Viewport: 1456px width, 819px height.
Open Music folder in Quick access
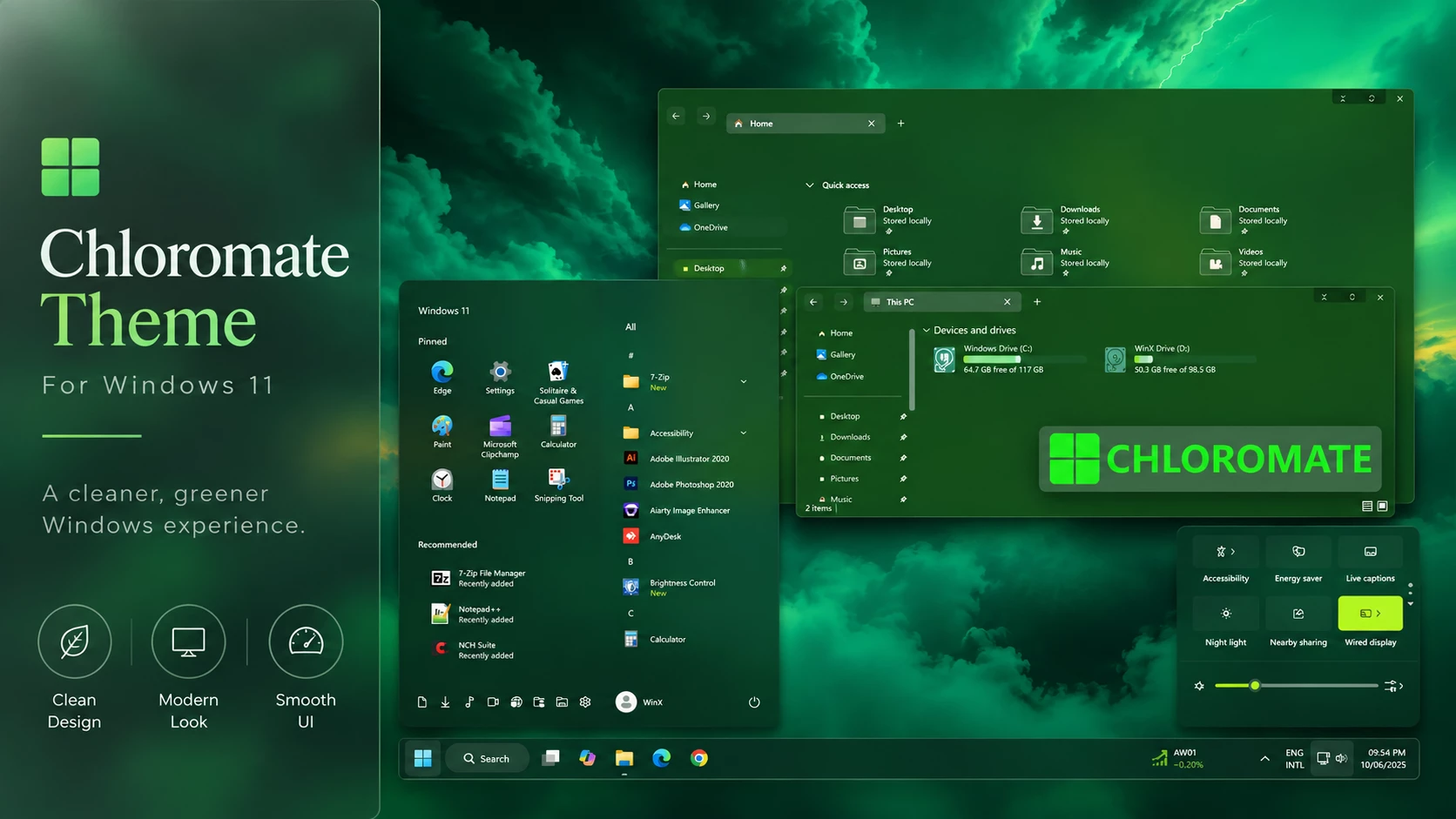coord(1066,262)
